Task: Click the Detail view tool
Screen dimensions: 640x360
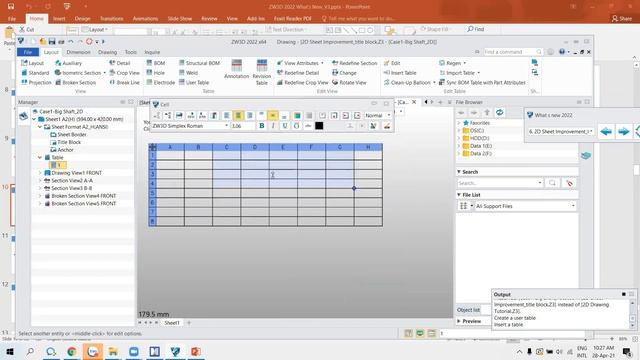Action: 120,63
